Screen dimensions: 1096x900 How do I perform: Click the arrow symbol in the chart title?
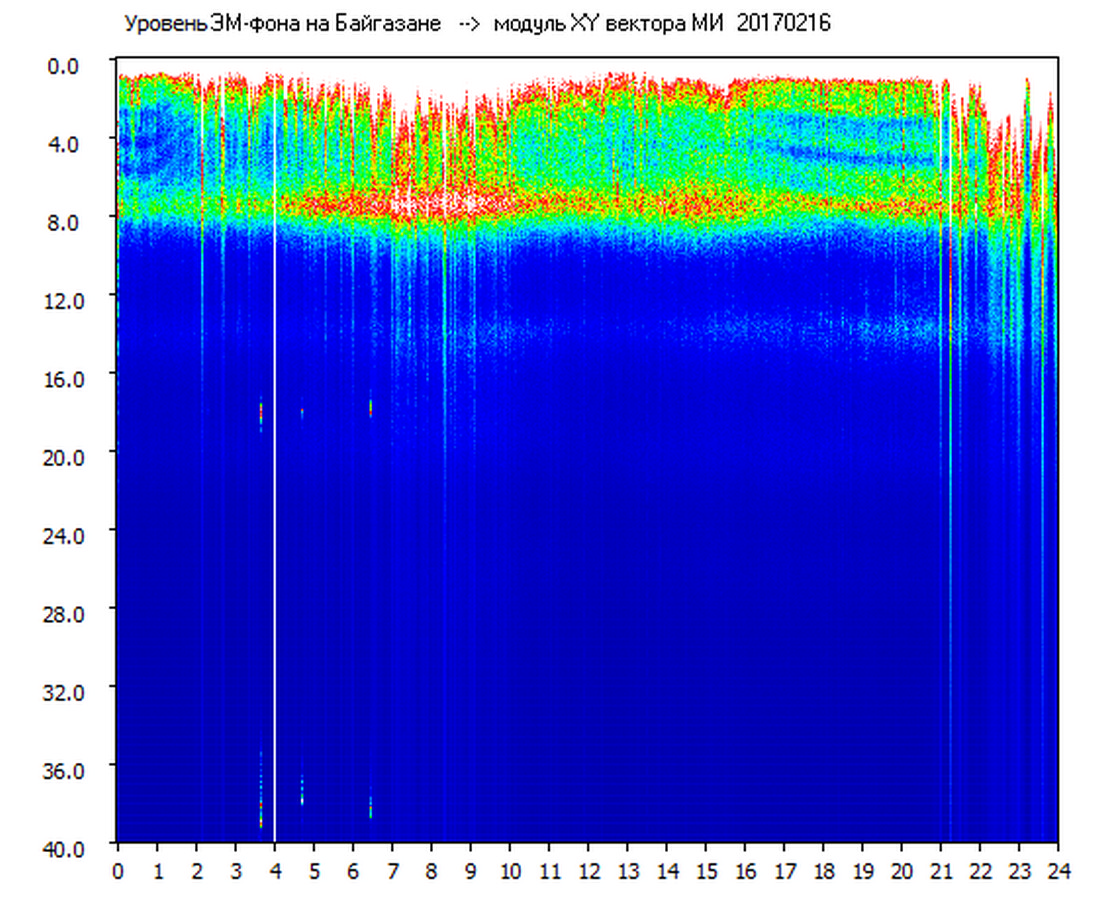click(468, 24)
